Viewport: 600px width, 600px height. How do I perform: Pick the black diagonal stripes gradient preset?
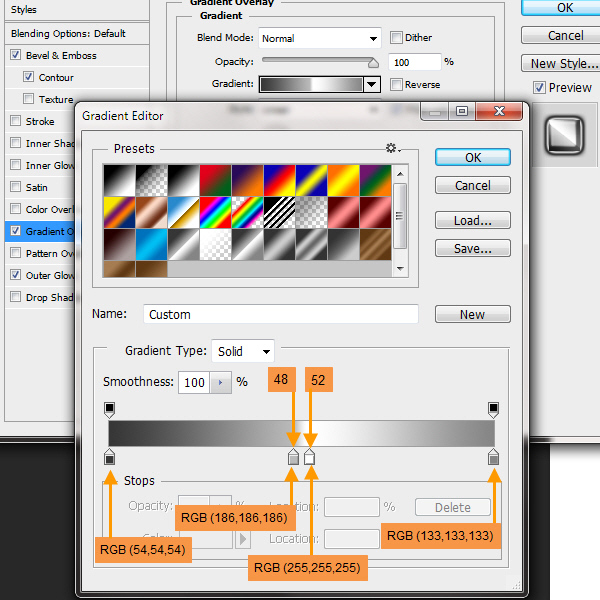pyautogui.click(x=278, y=212)
